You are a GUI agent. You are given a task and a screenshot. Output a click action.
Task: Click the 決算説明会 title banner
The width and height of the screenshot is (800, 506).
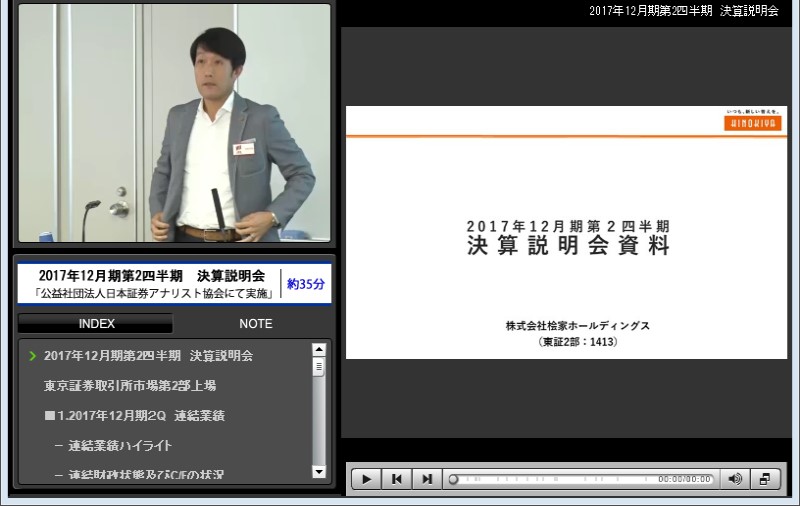[x=150, y=285]
